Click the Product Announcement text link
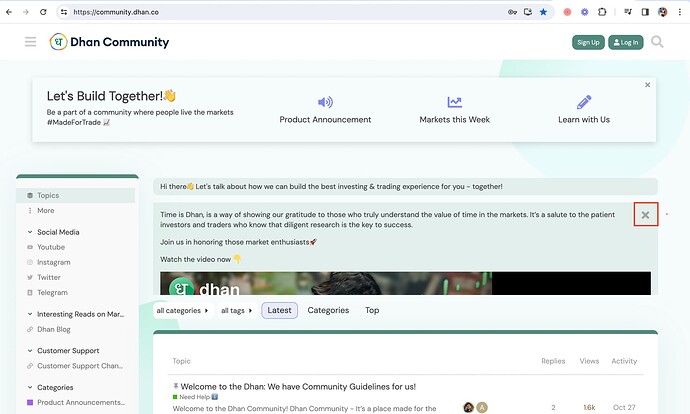Screen dimensions: 690x414 (325, 120)
